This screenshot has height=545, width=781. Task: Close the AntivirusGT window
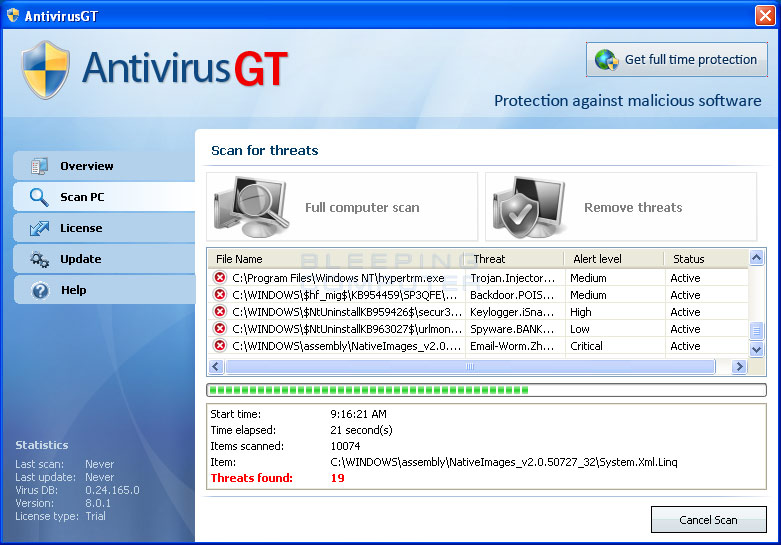765,15
